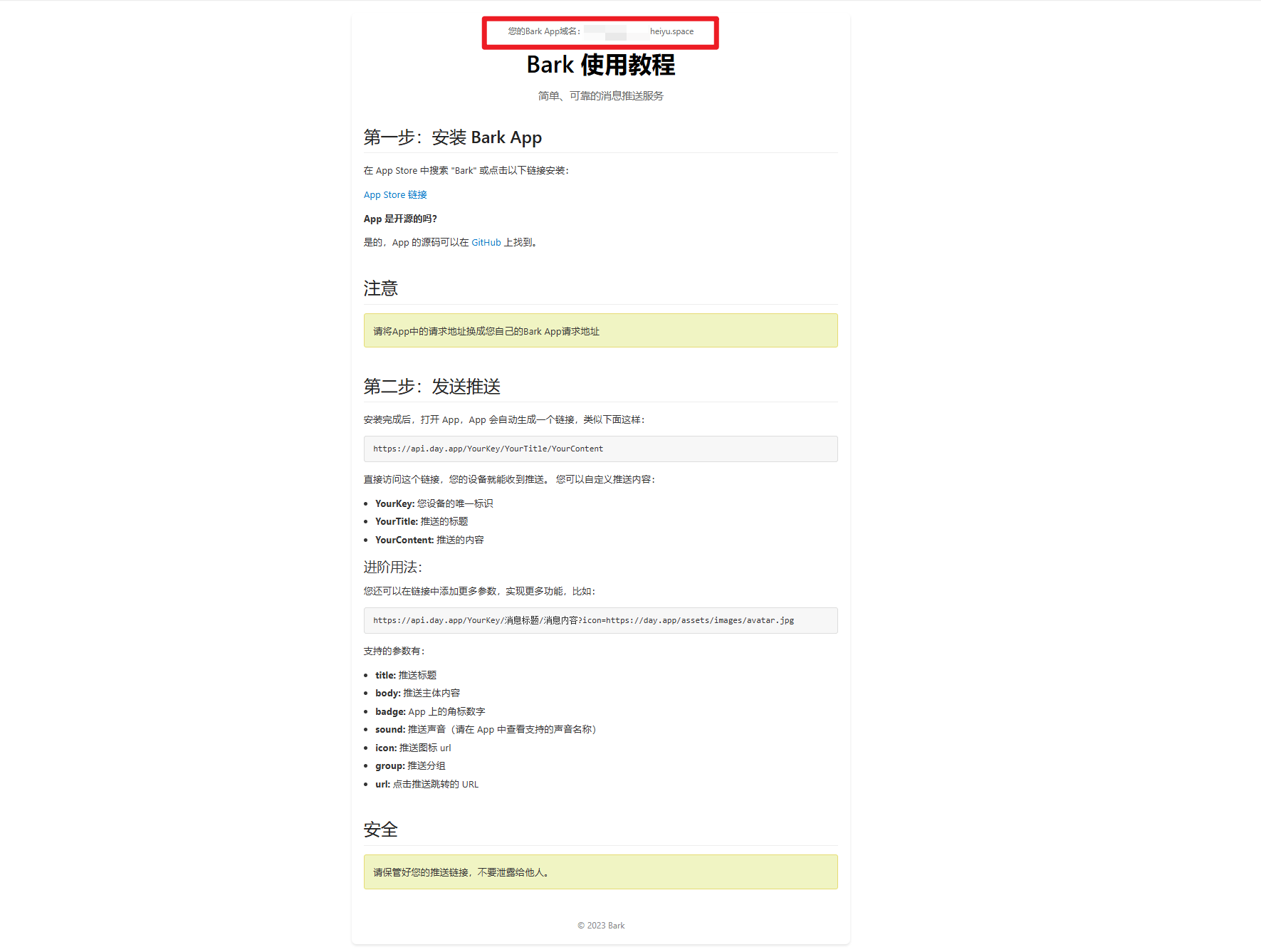Open the GitHub source code link
The image size is (1261, 952).
click(486, 243)
